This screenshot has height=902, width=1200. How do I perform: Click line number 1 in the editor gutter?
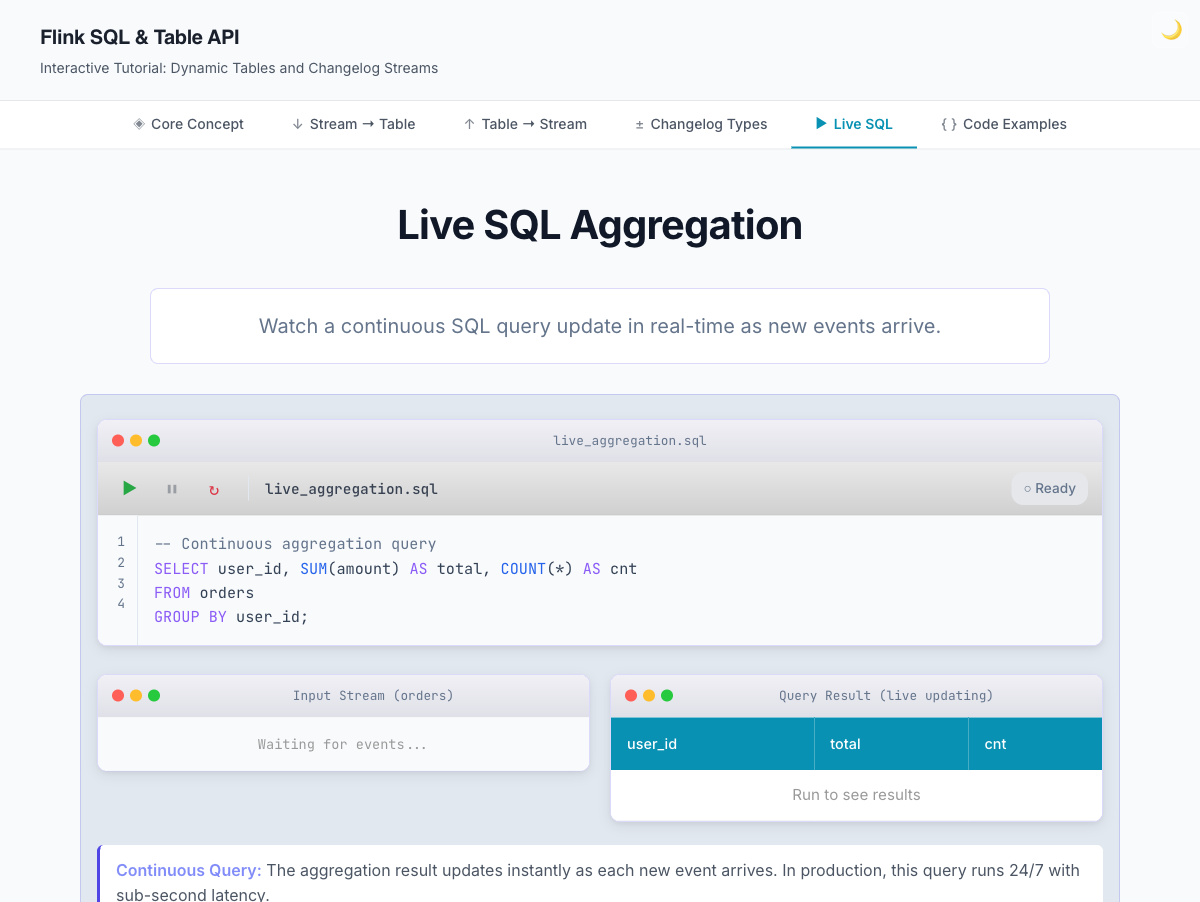pos(120,541)
